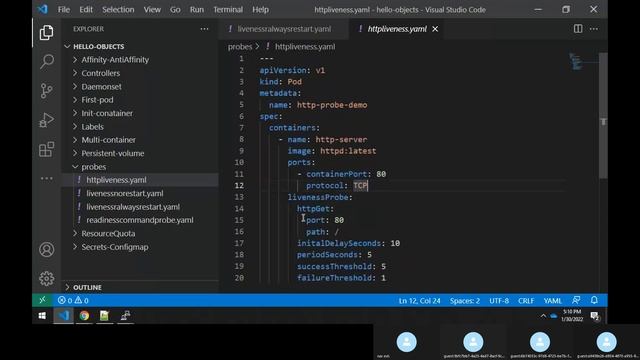Open the Manage gear icon

click(47, 278)
